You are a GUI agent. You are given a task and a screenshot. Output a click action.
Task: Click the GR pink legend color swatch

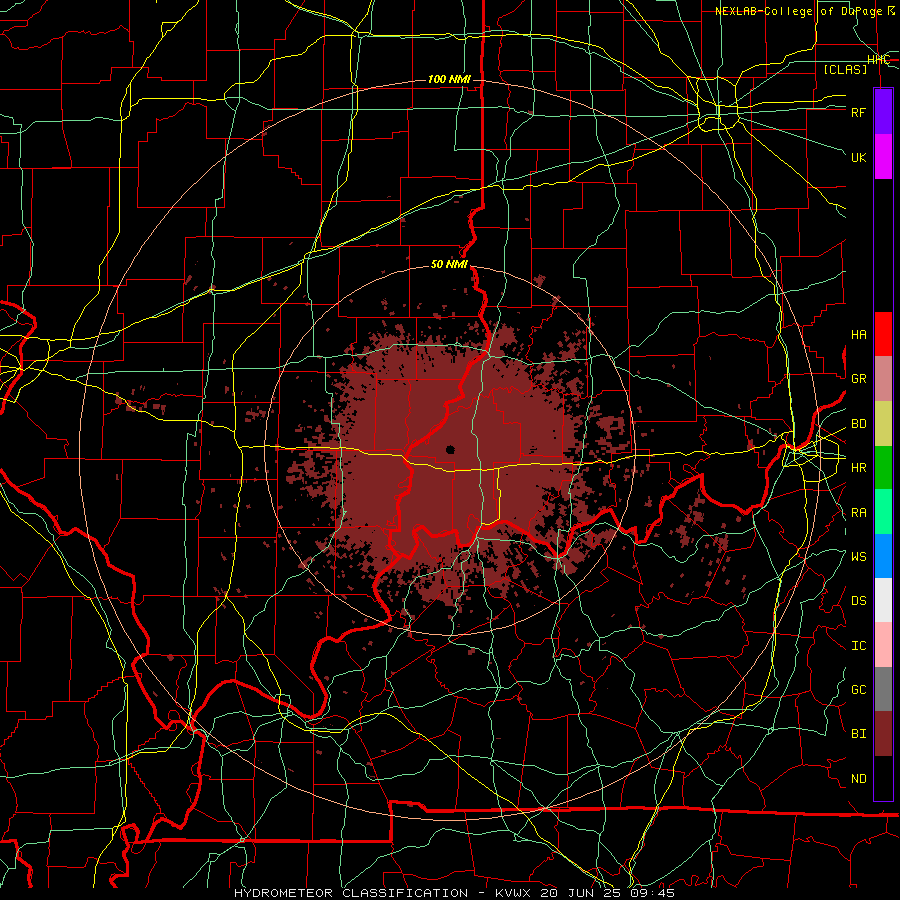[x=883, y=379]
